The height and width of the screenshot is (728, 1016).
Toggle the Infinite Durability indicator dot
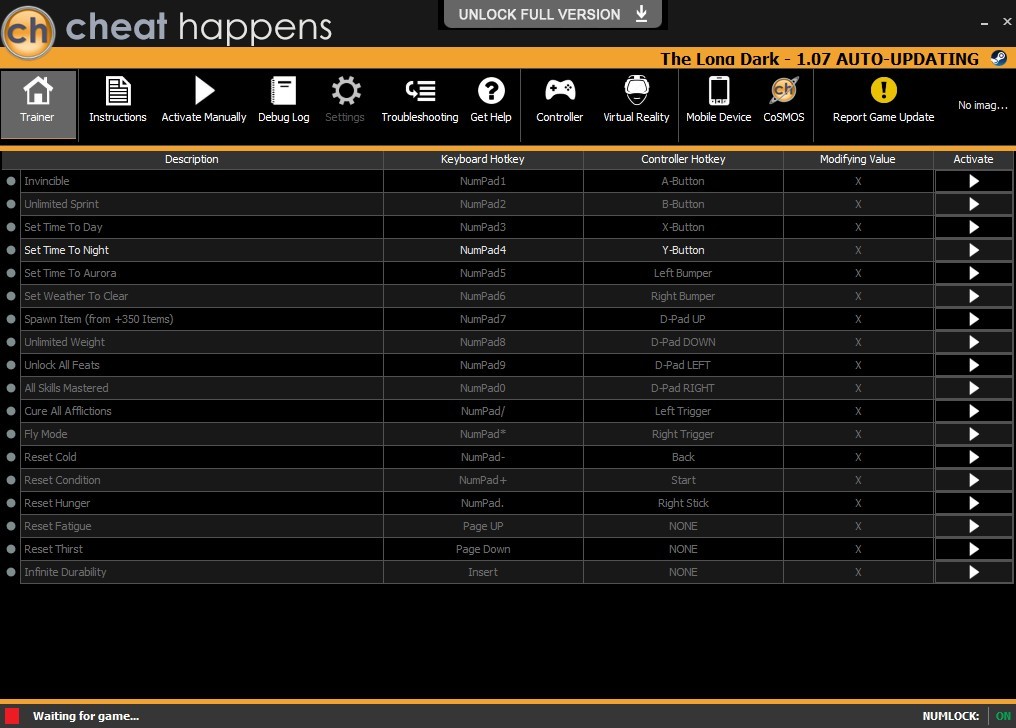click(x=11, y=572)
